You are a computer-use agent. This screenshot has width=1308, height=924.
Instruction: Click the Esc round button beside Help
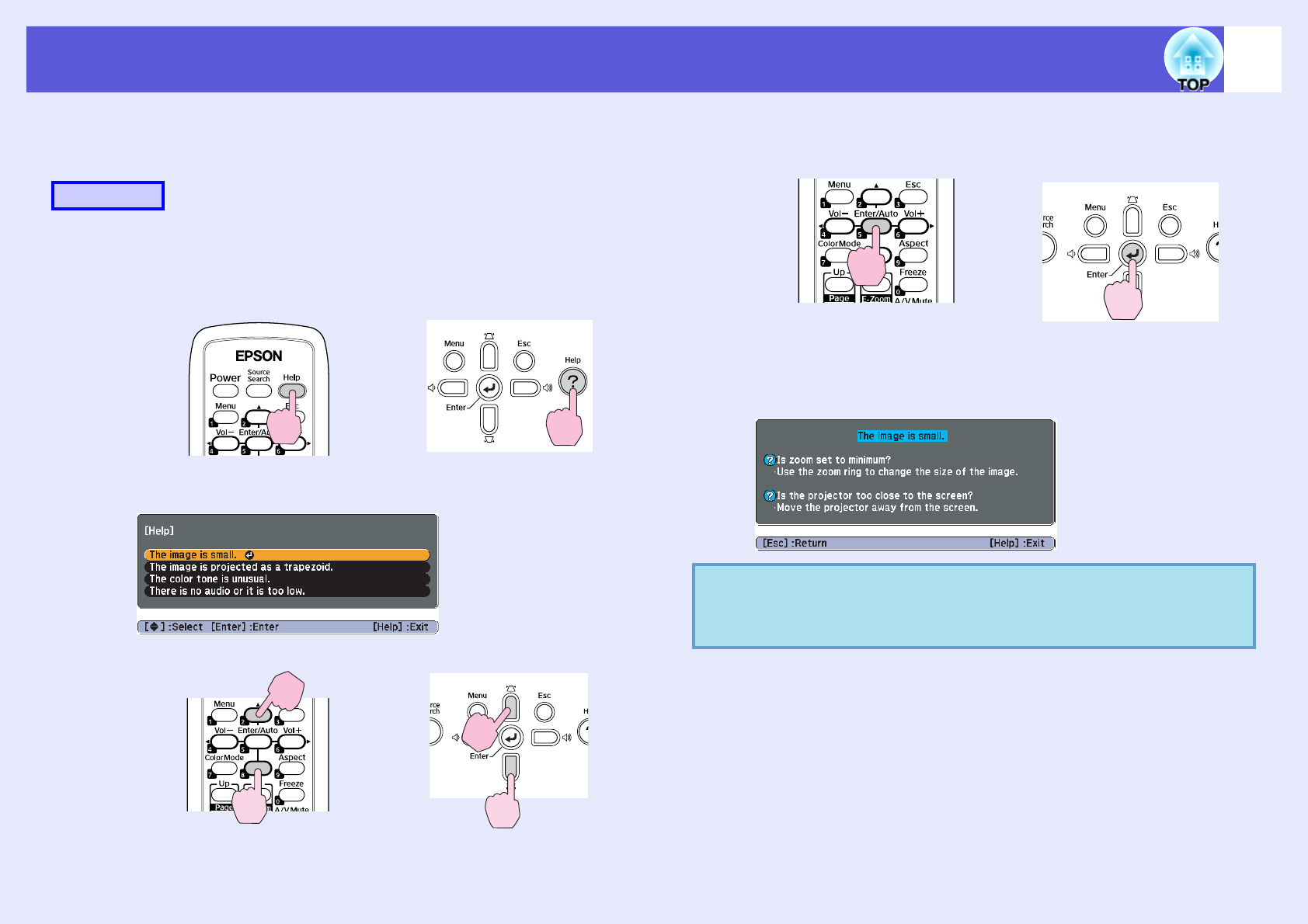coord(524,361)
